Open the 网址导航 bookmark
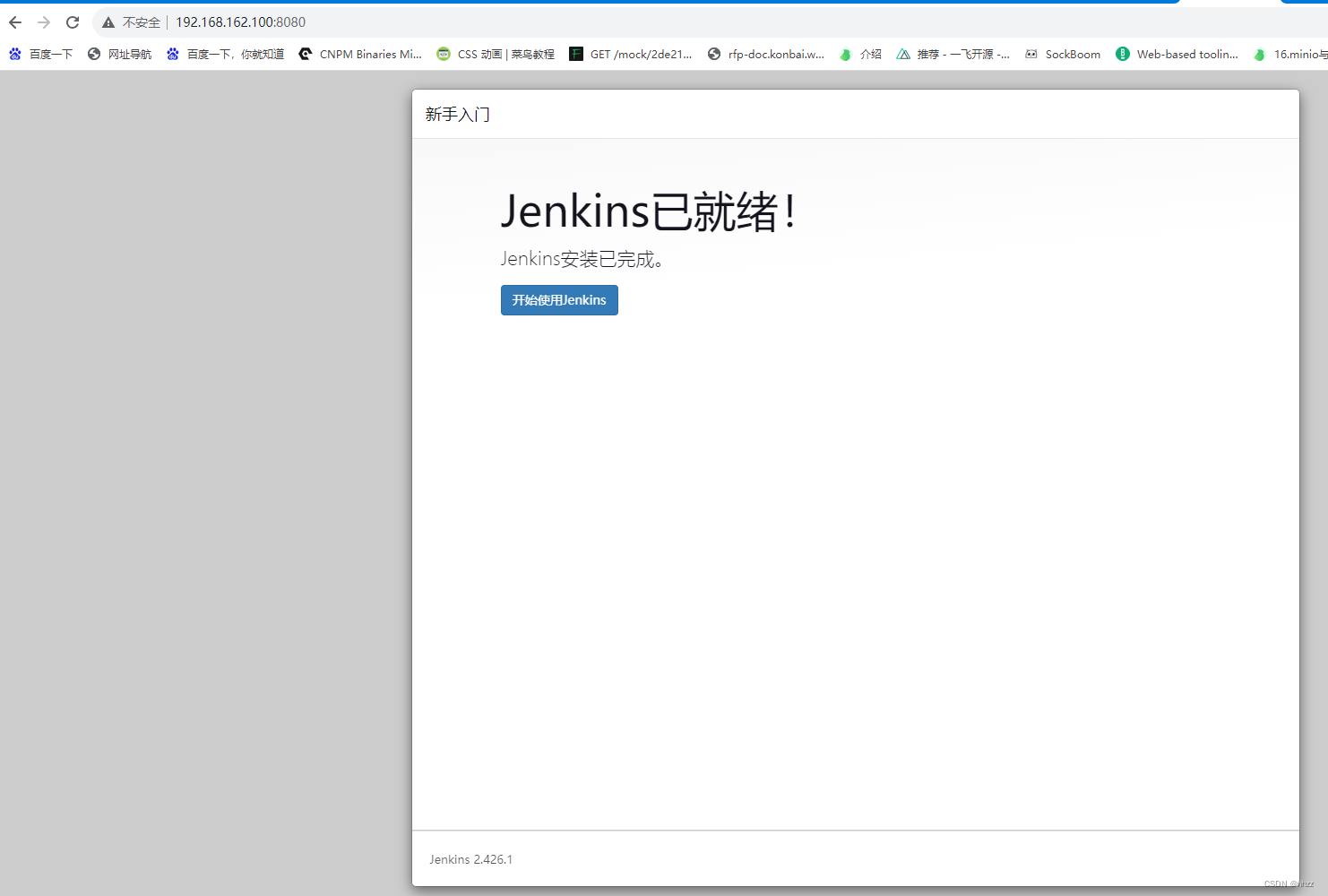Viewport: 1328px width, 896px height. pos(119,55)
